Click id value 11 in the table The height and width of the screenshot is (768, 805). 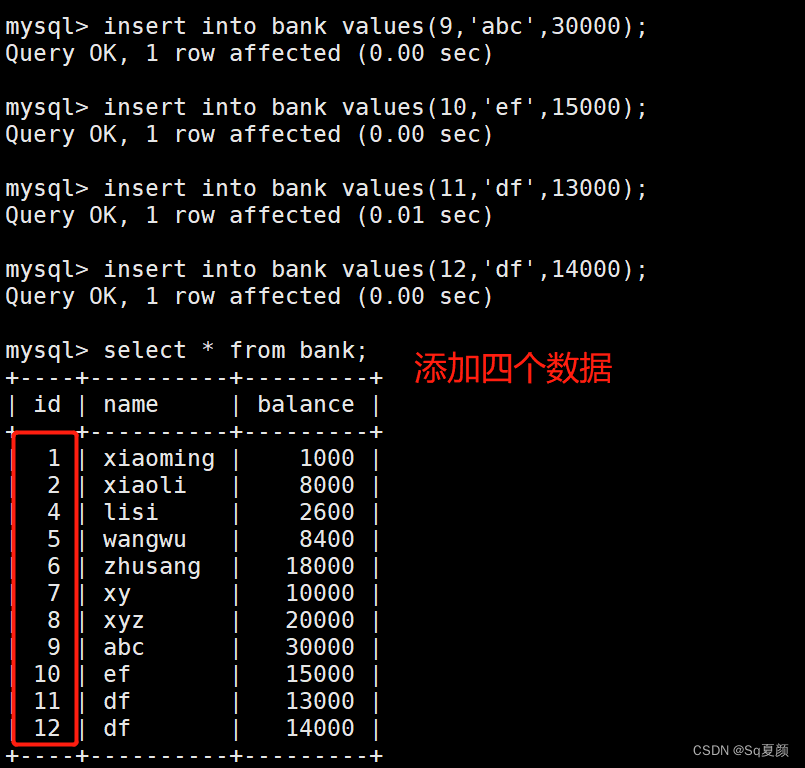tap(47, 701)
